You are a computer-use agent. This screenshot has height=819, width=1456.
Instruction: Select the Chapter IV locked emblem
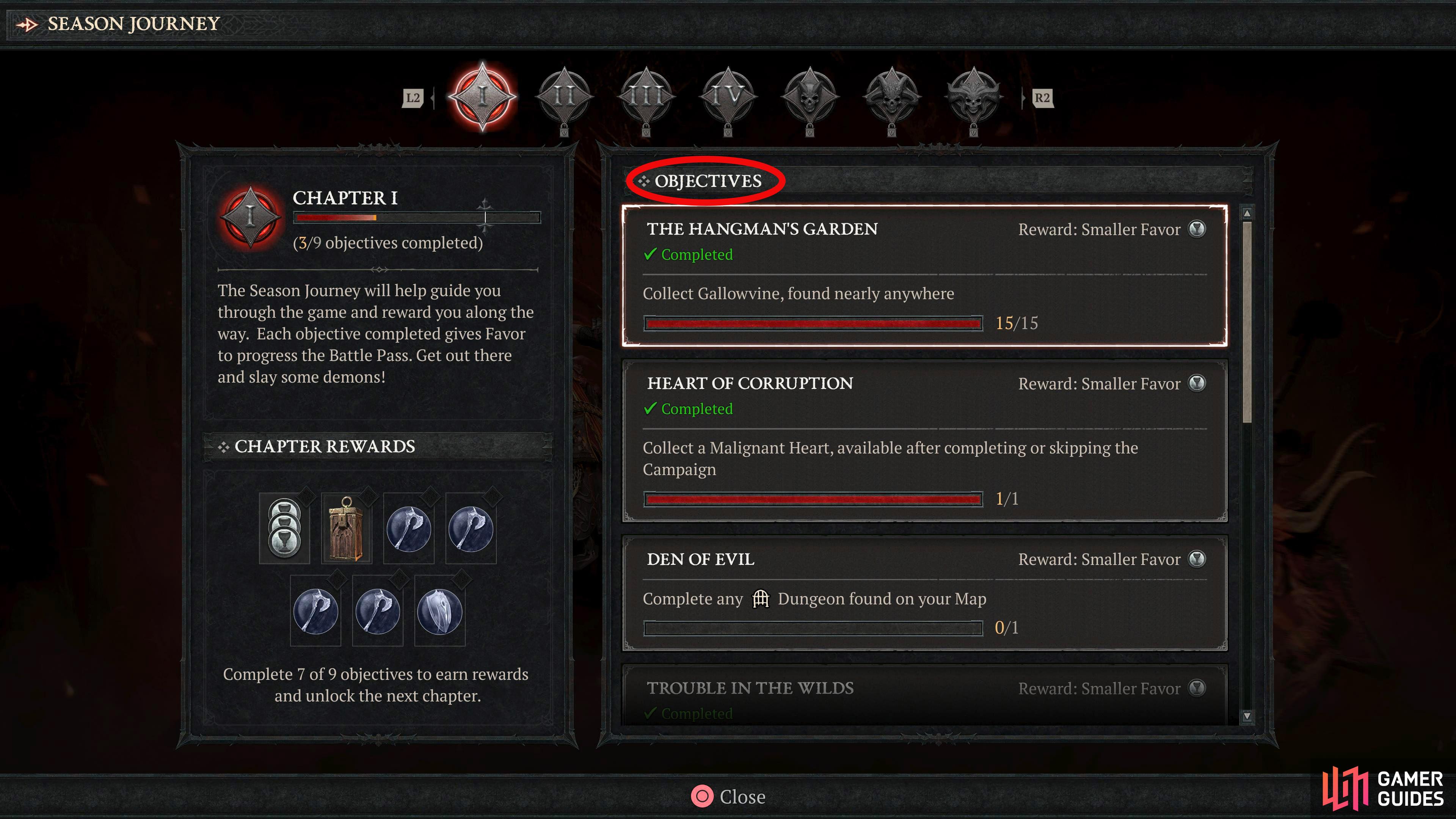pos(728,97)
